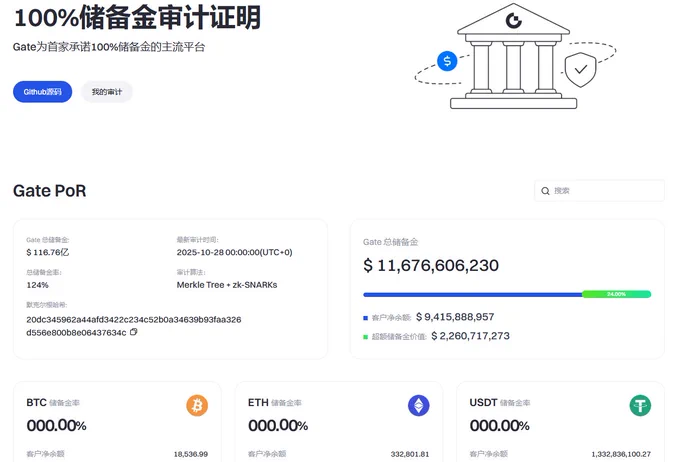Open the Github源码 button

click(42, 92)
